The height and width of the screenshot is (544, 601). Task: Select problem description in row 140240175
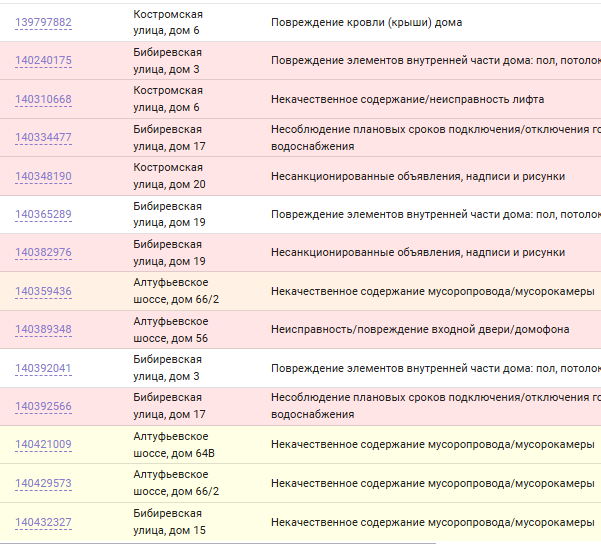tap(436, 61)
